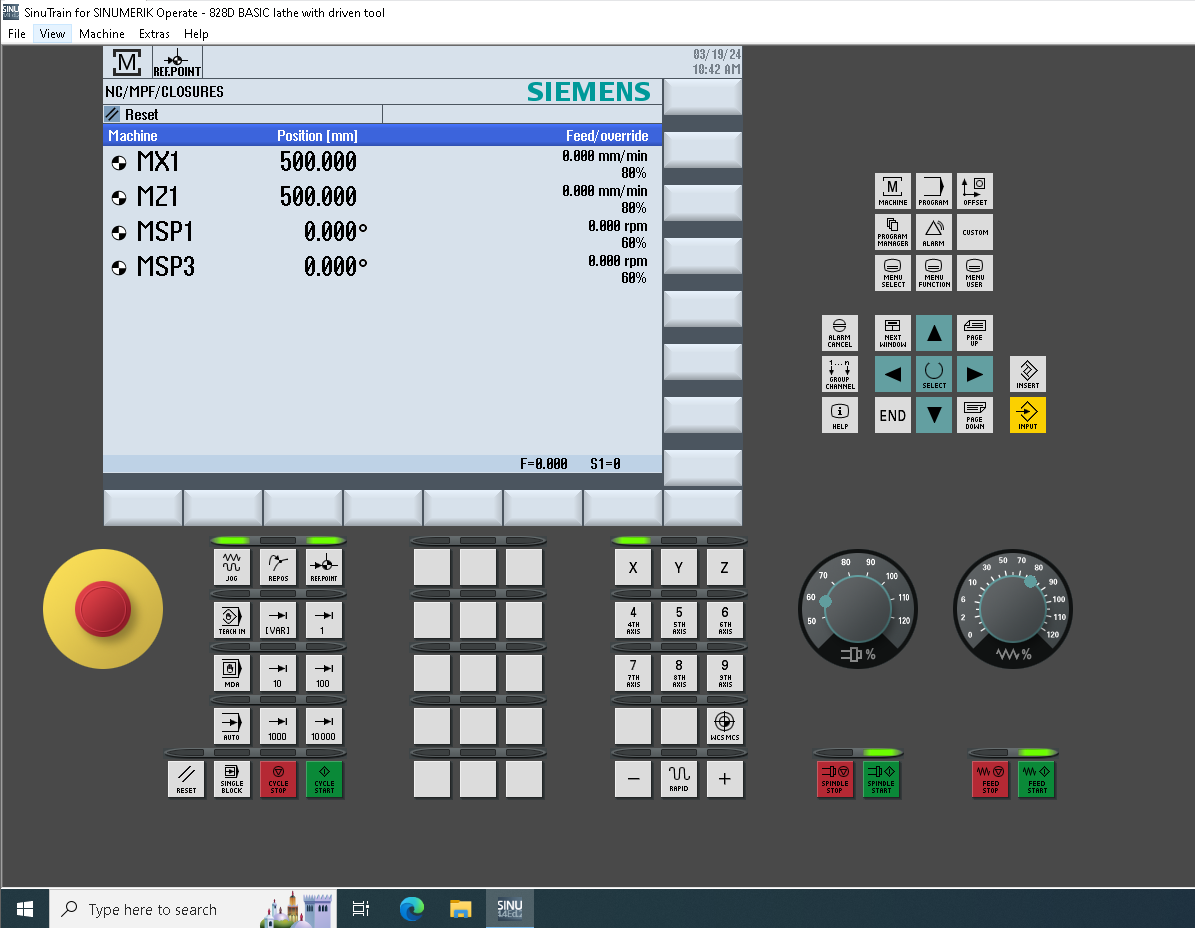Open the ALARM key

pos(934,232)
